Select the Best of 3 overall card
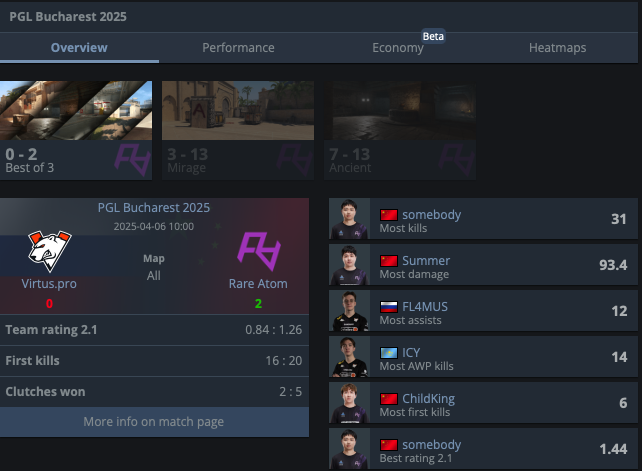Viewport: 642px width, 471px height. coord(76,130)
